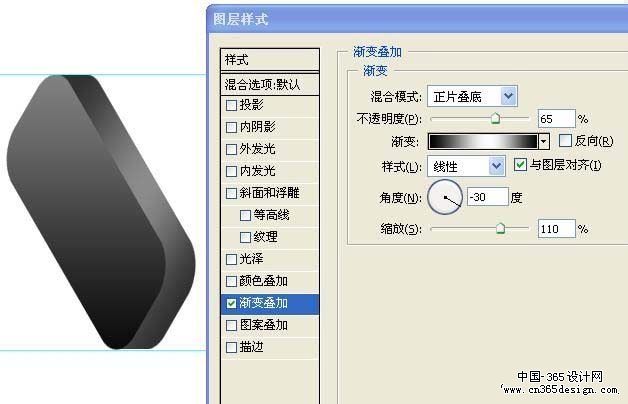The height and width of the screenshot is (404, 628).
Task: Click the angle value field -30
Action: tap(488, 197)
